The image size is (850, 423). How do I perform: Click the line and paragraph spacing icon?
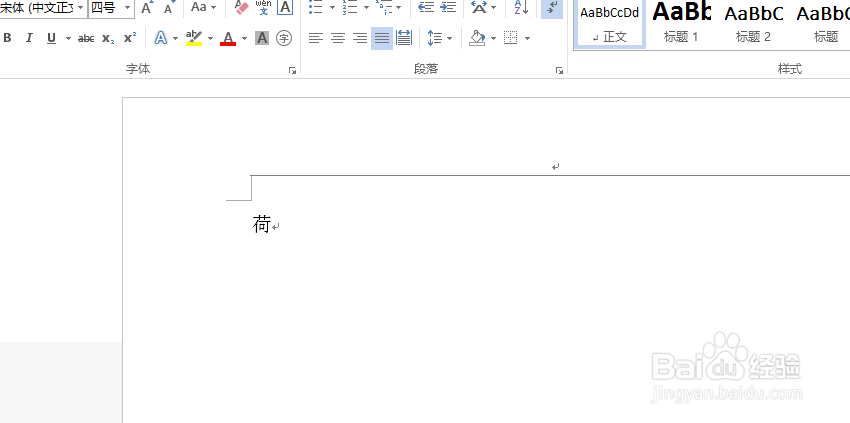point(435,38)
